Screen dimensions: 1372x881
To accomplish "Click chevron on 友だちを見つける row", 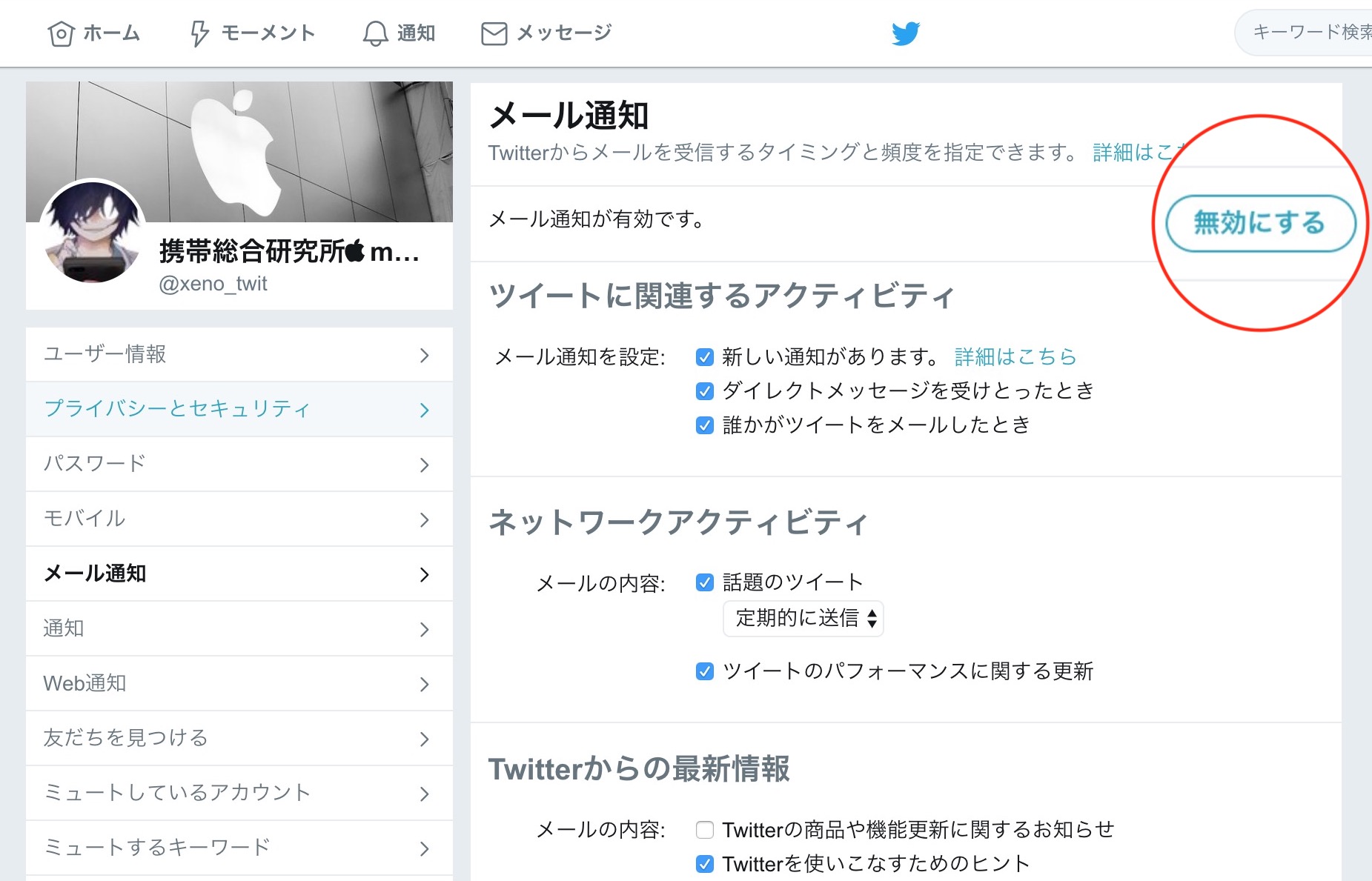I will coord(424,739).
